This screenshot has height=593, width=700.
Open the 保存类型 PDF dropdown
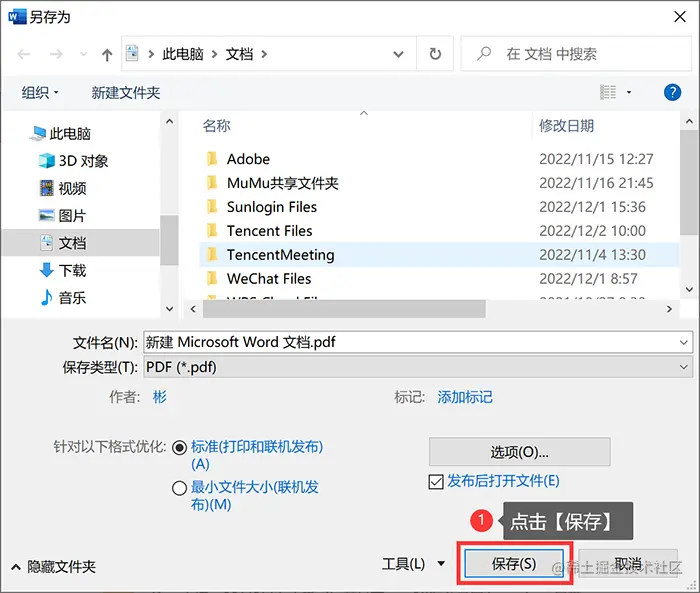(418, 367)
